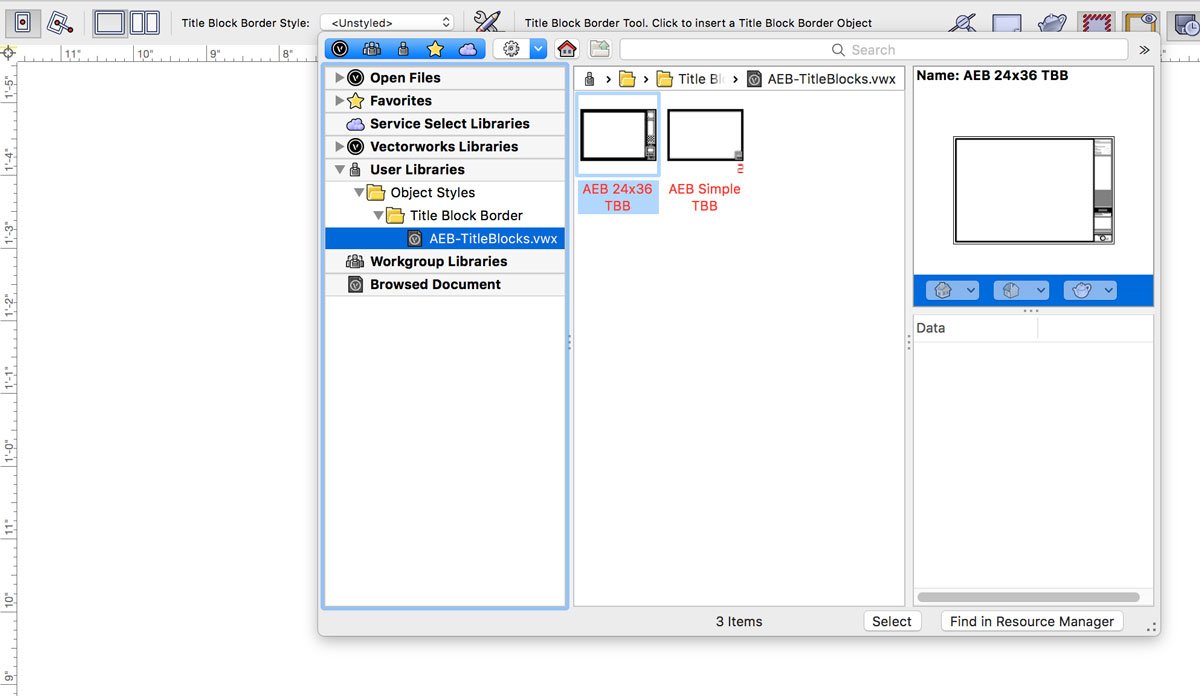Open the Title Block Border Style dropdown
The image size is (1200, 696).
387,22
